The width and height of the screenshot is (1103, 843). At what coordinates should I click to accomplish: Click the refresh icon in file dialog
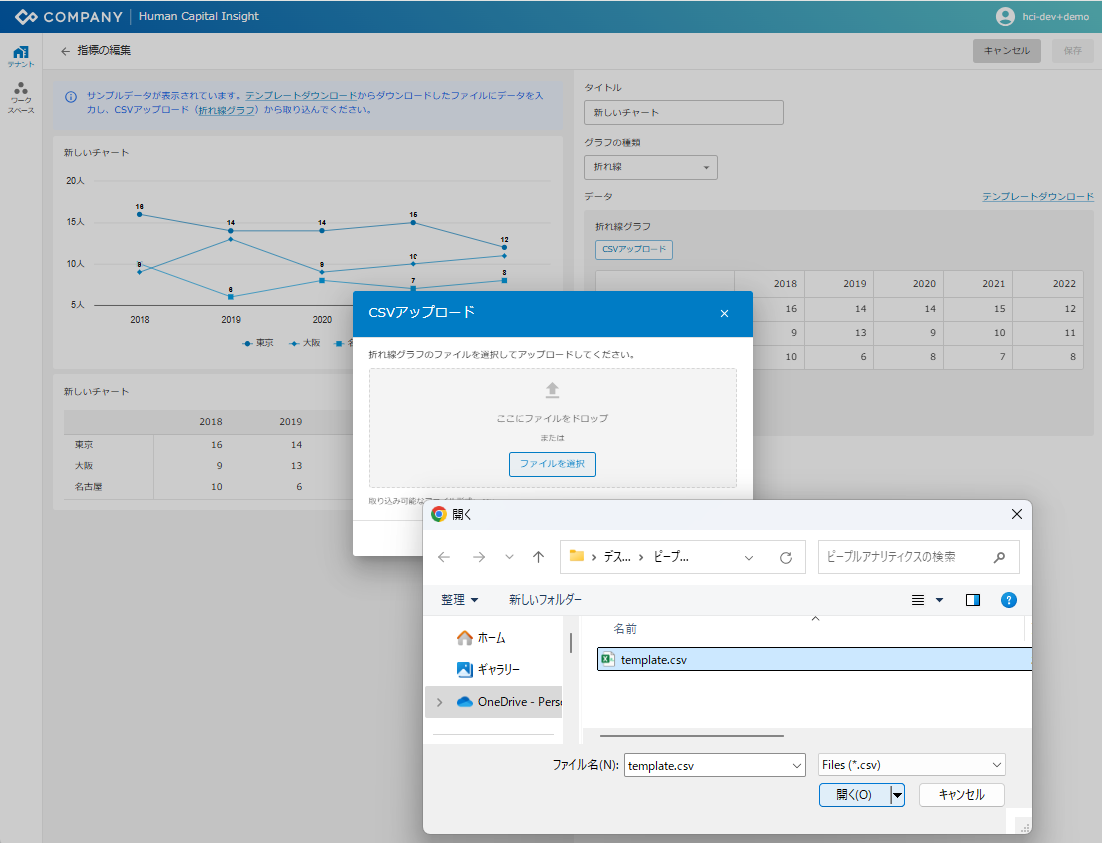tap(785, 557)
